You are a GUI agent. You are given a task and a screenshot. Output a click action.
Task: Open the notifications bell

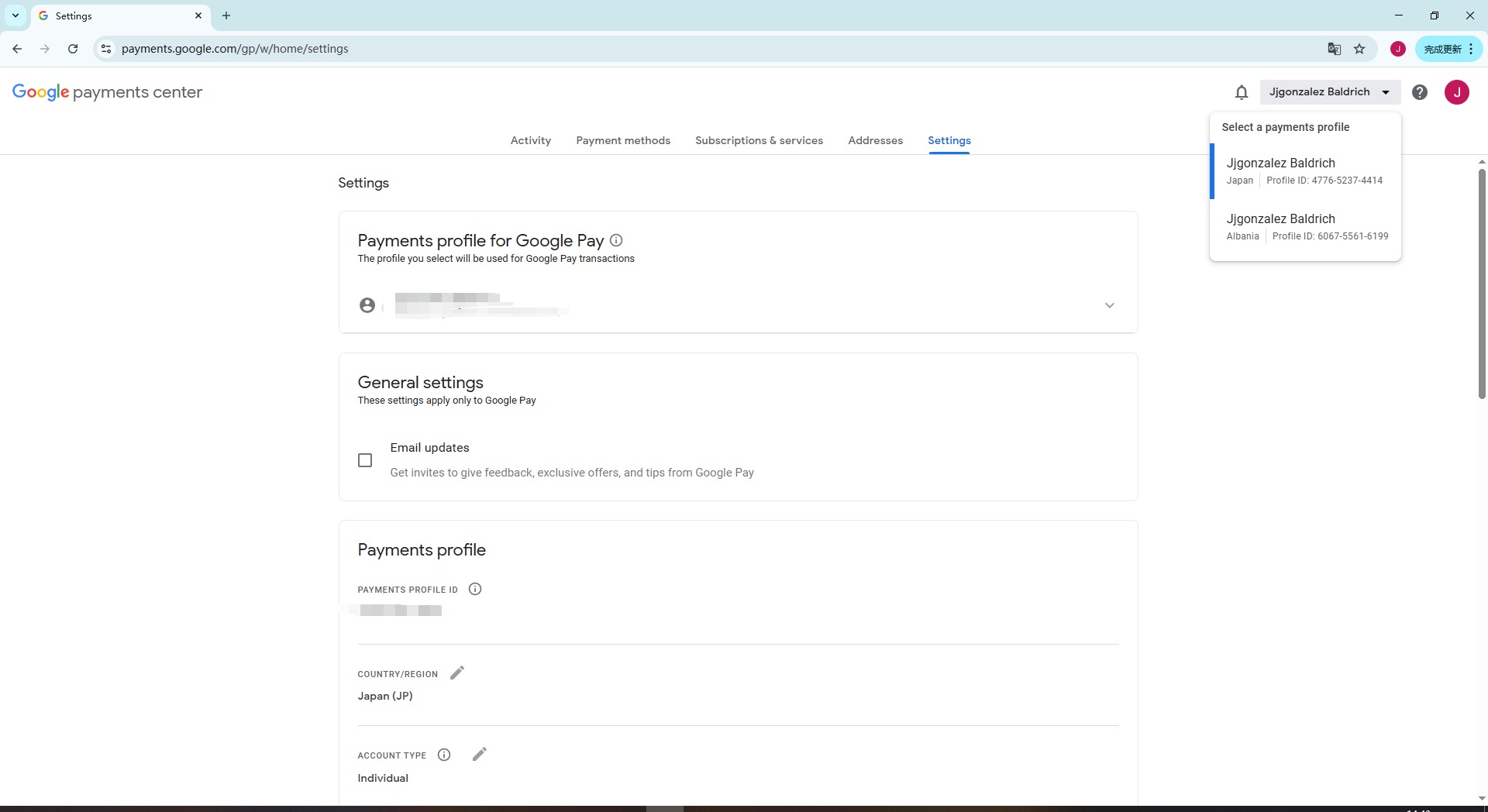(x=1242, y=92)
